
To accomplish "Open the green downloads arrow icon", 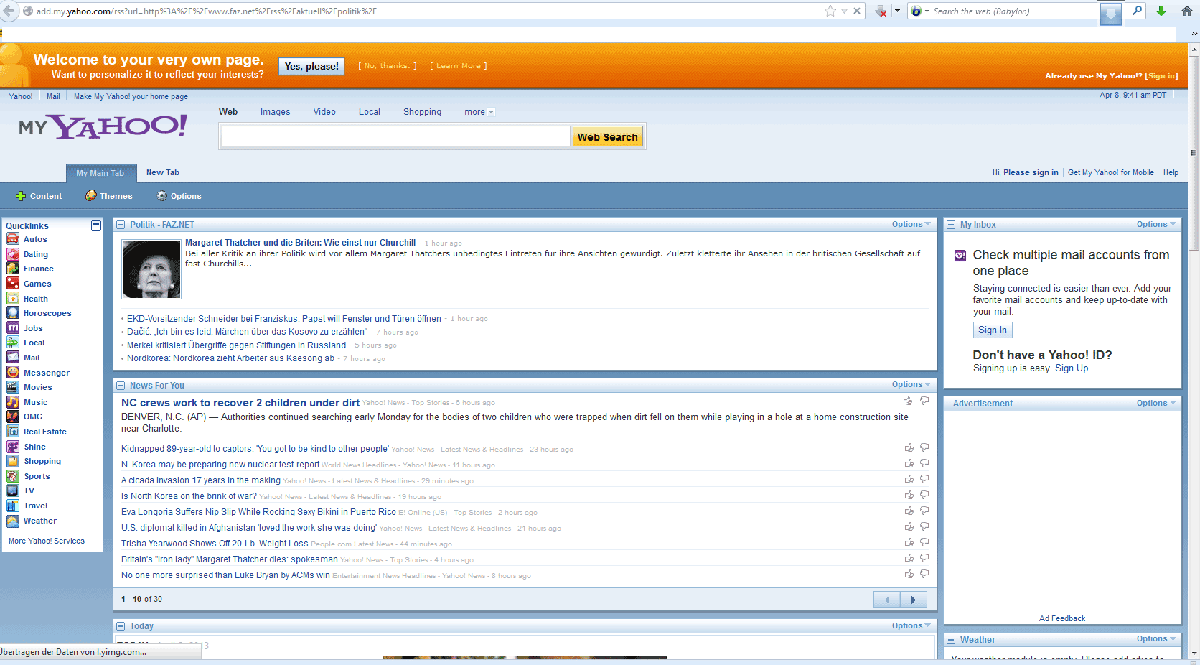I will click(x=1162, y=11).
